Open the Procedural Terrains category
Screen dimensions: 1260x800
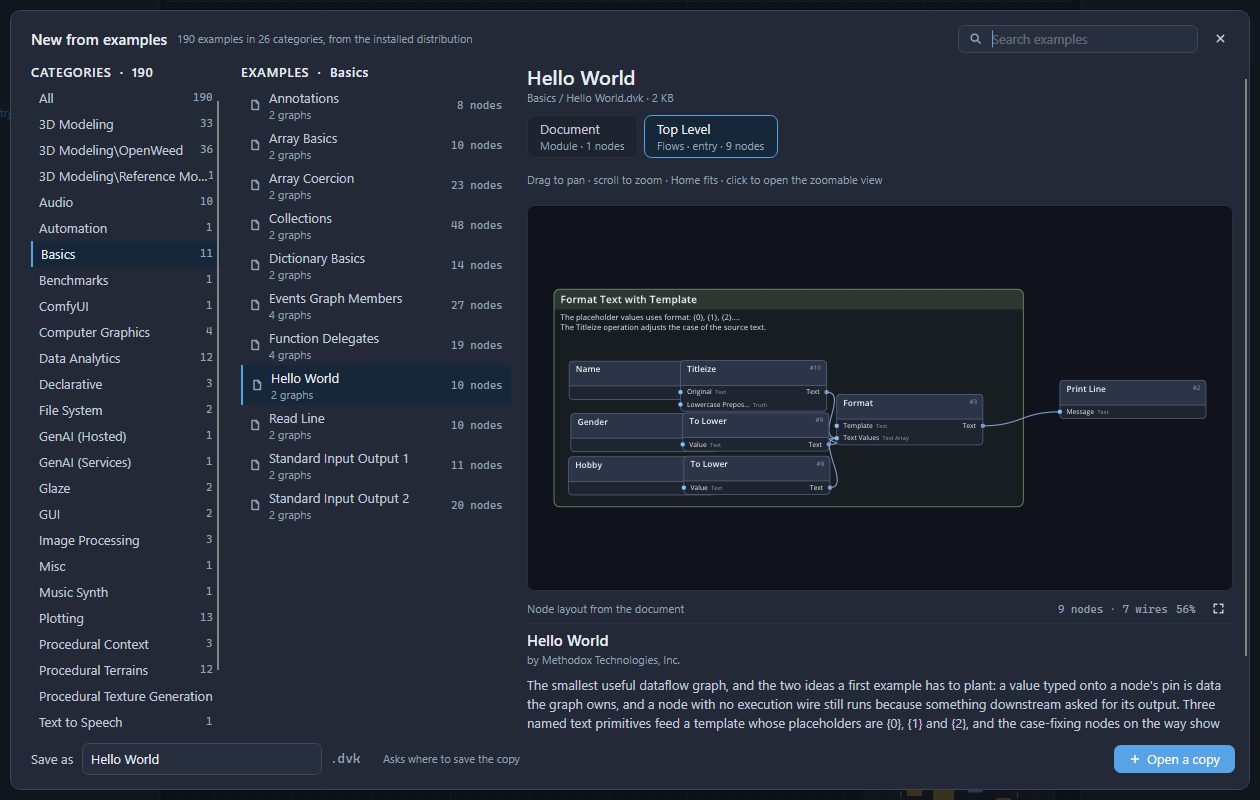(125, 670)
